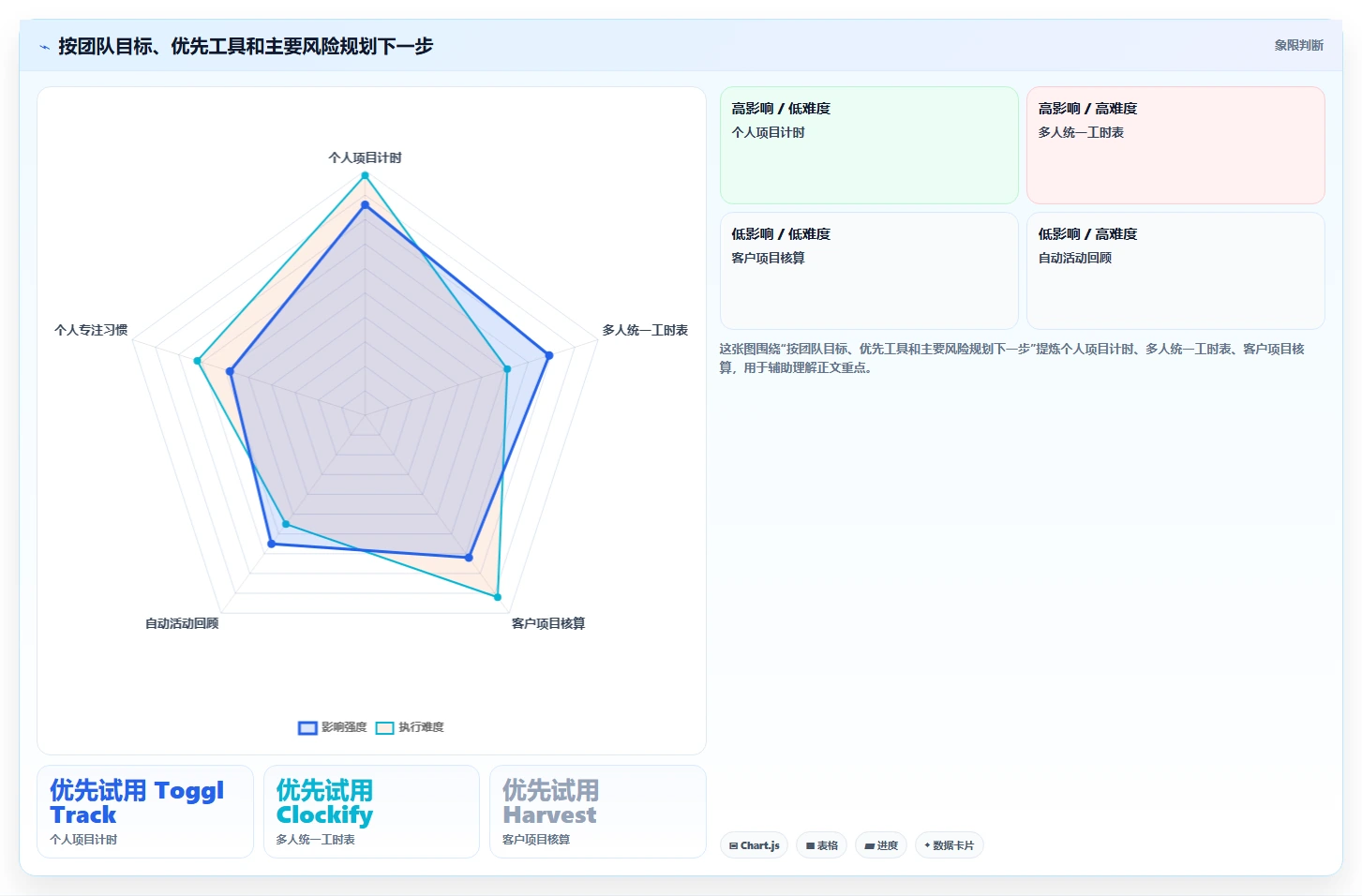Click the teal 执行难度 point on 个人项目计时 axis
Screen dimensions: 1362x896
(x=365, y=175)
